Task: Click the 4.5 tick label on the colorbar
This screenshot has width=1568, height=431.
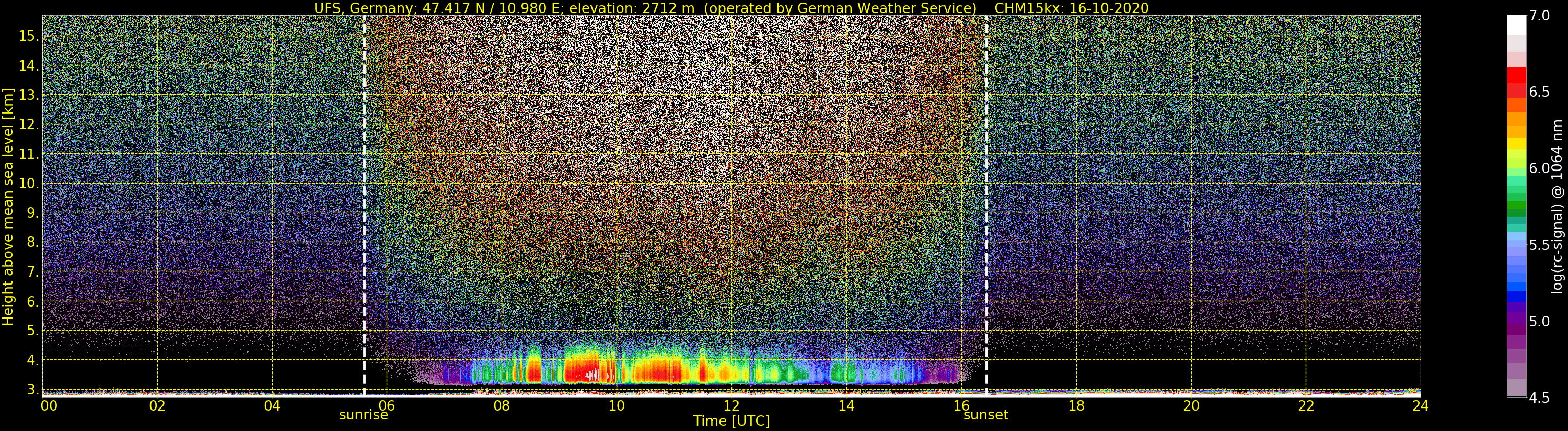Action: (x=1539, y=398)
